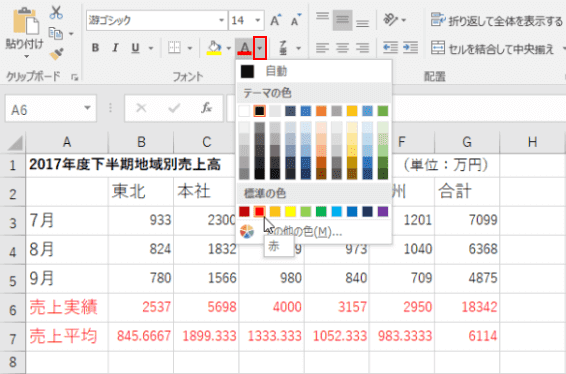This screenshot has width=566, height=374.
Task: Toggle Underline formatting
Action: coord(135,48)
